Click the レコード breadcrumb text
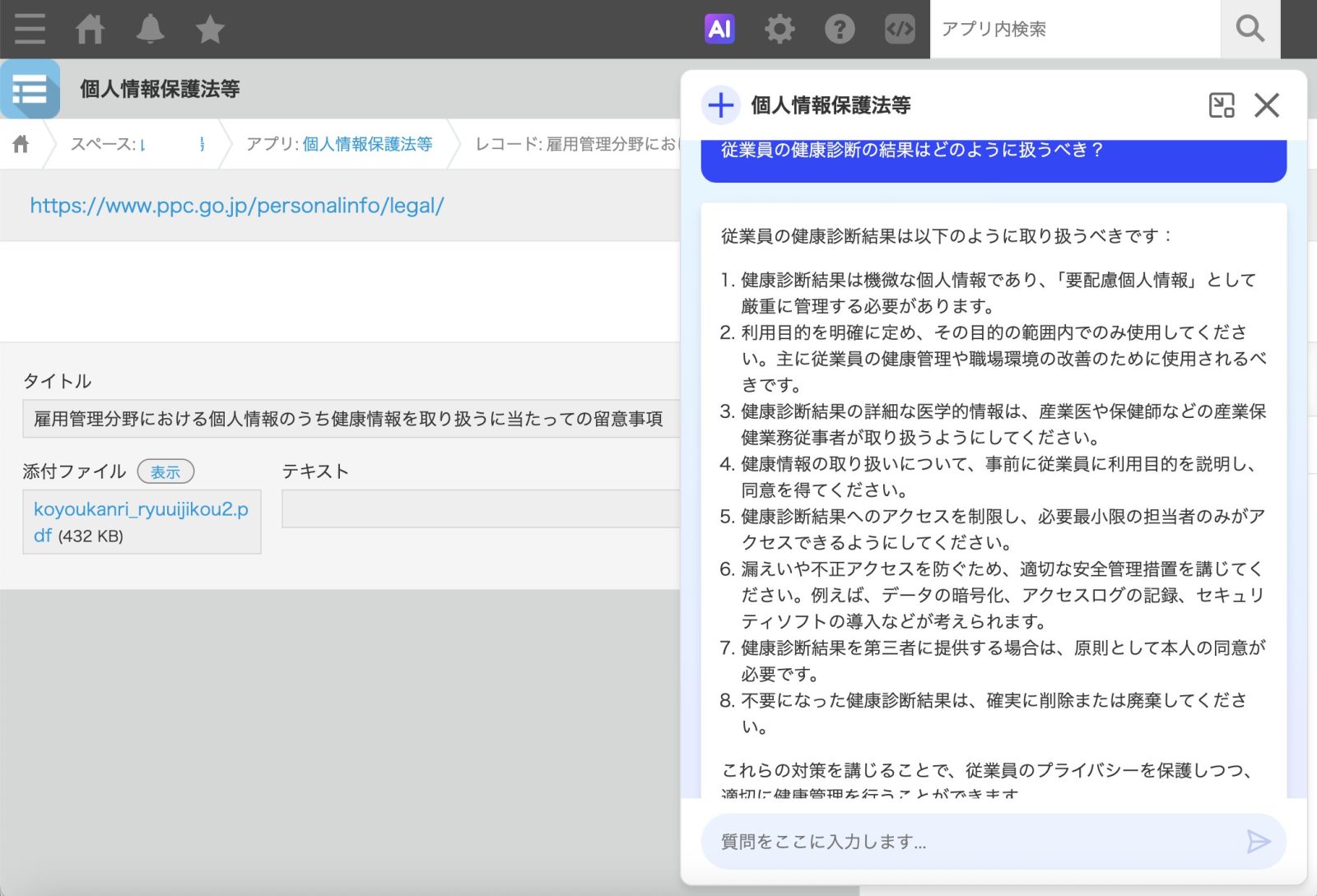Image resolution: width=1317 pixels, height=896 pixels. pyautogui.click(x=576, y=144)
